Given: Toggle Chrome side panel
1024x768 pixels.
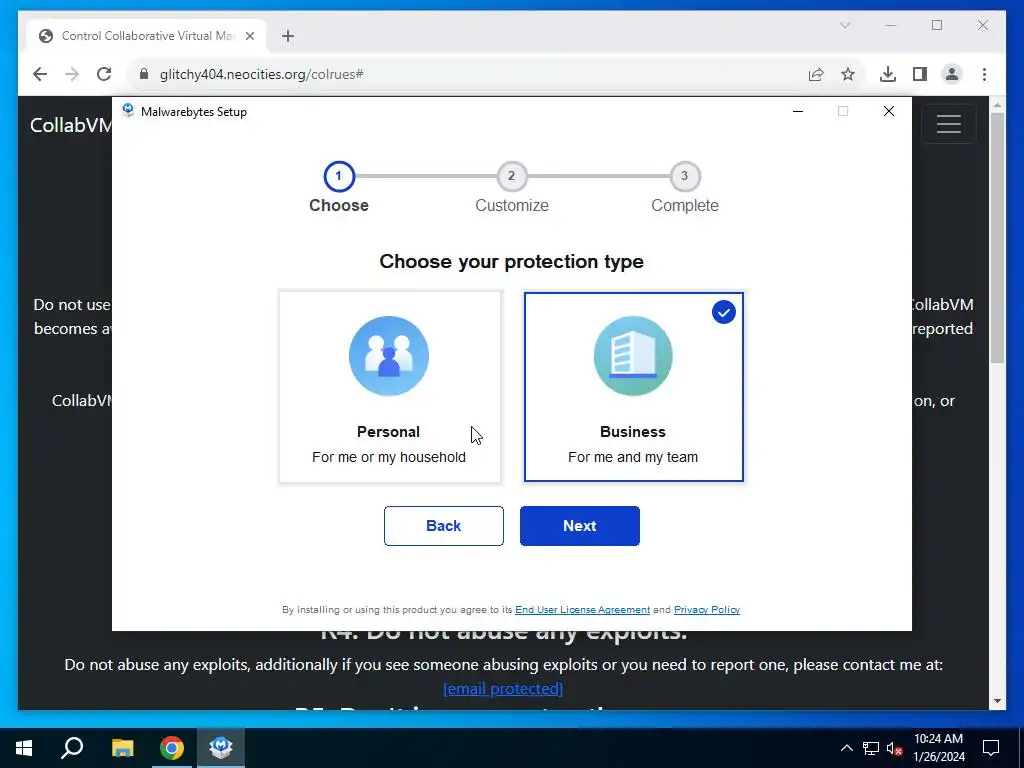Looking at the screenshot, I should 920,74.
